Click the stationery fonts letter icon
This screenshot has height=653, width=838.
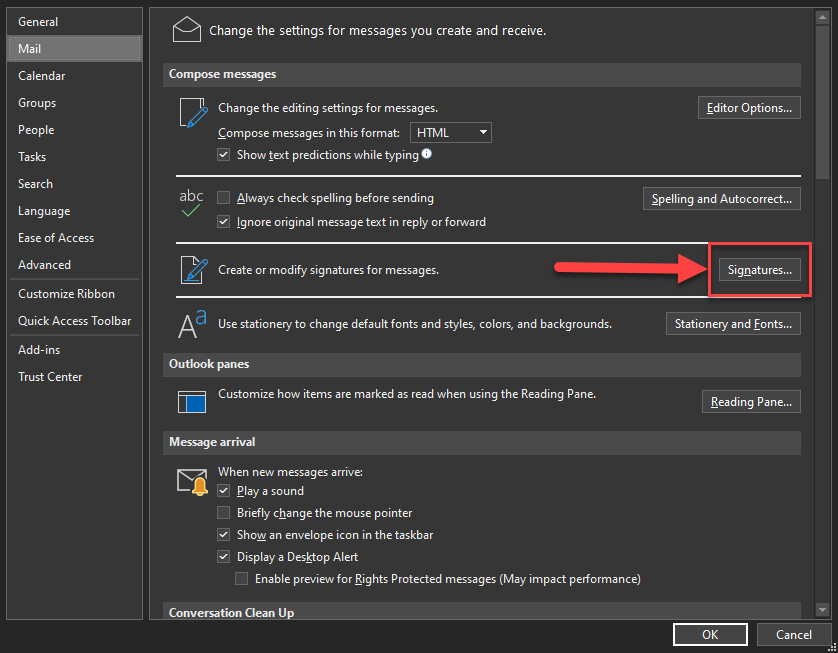tap(191, 324)
